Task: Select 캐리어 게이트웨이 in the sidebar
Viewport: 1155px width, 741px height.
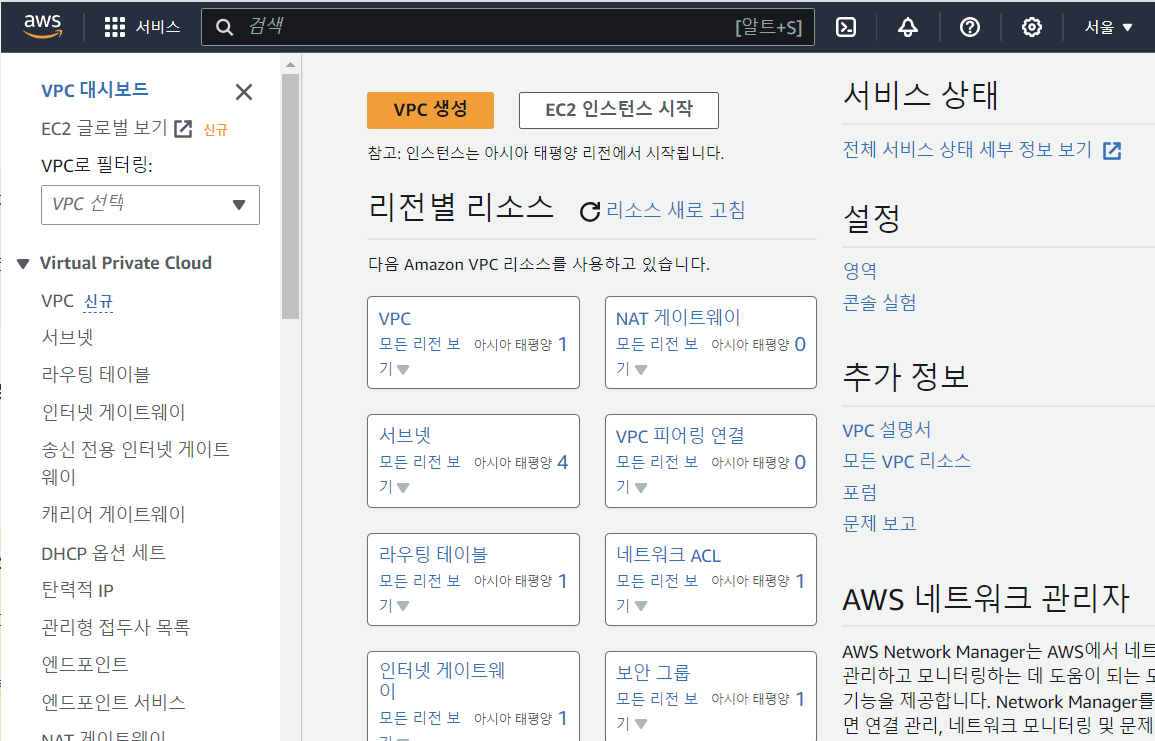Action: pyautogui.click(x=113, y=514)
